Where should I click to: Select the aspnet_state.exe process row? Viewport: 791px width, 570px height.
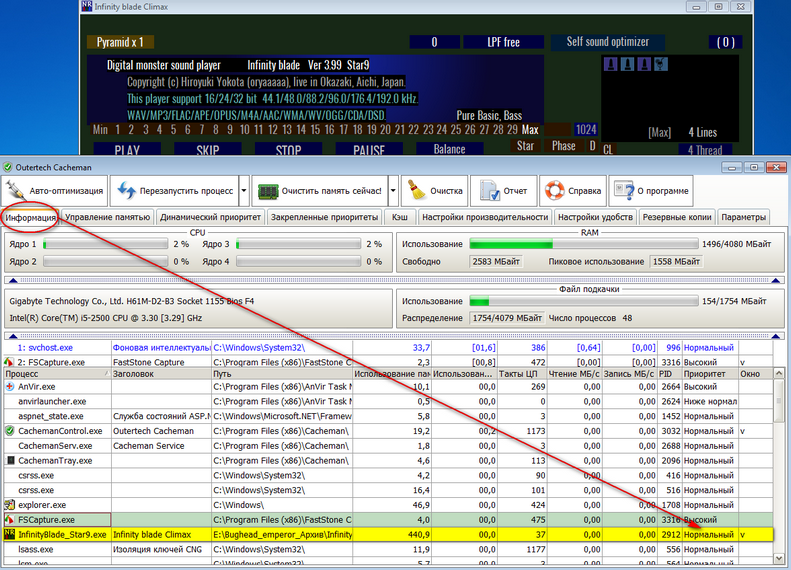[388, 416]
